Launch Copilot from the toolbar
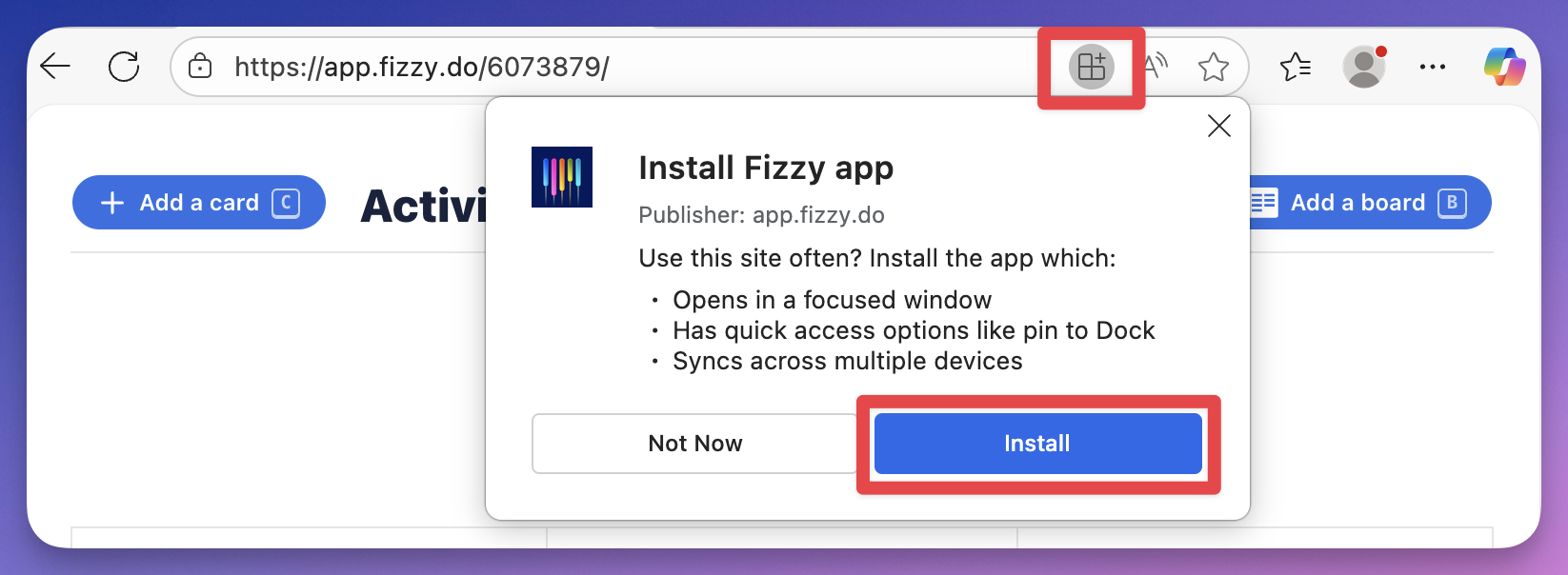 (x=1504, y=67)
